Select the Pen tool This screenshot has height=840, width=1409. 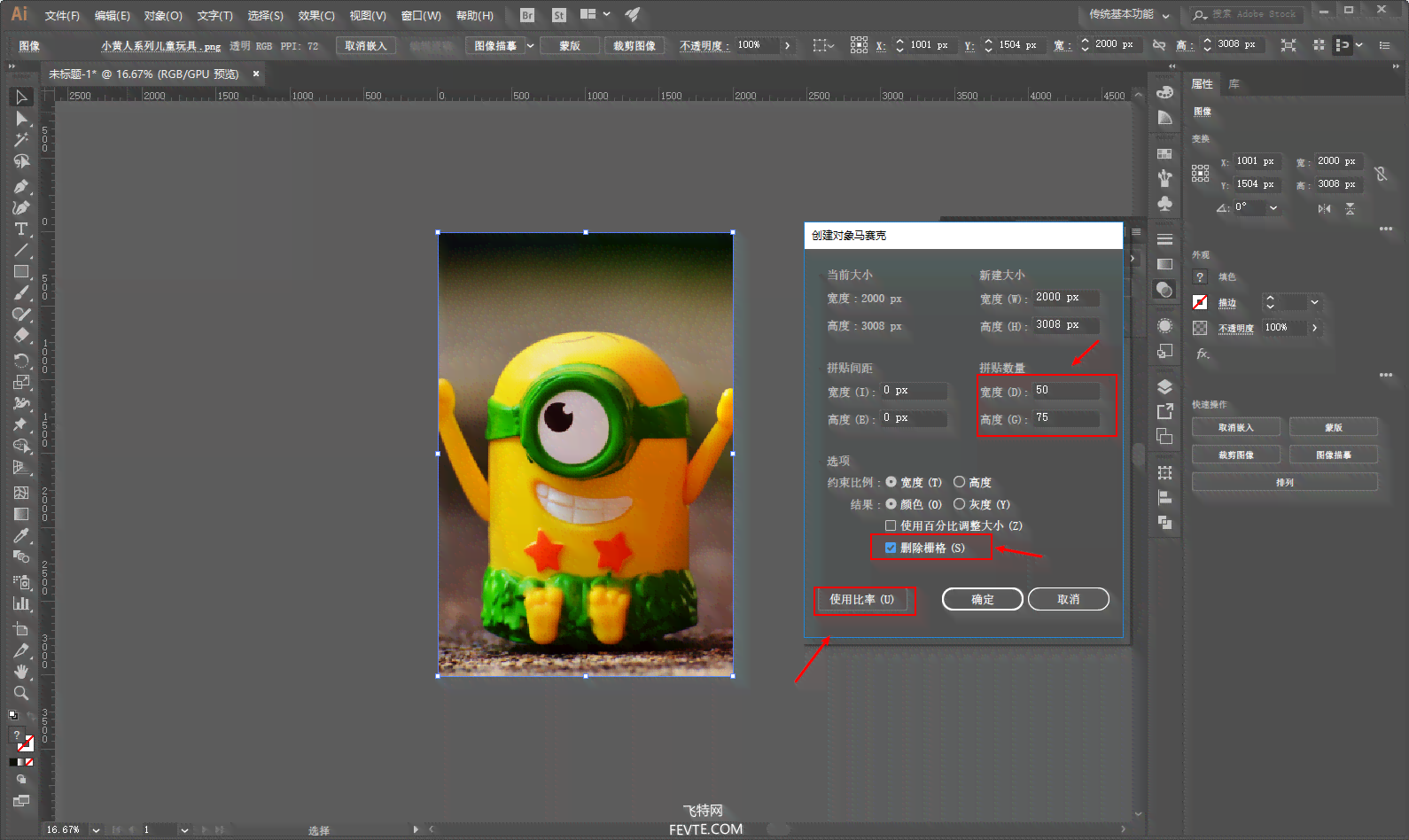pyautogui.click(x=21, y=186)
